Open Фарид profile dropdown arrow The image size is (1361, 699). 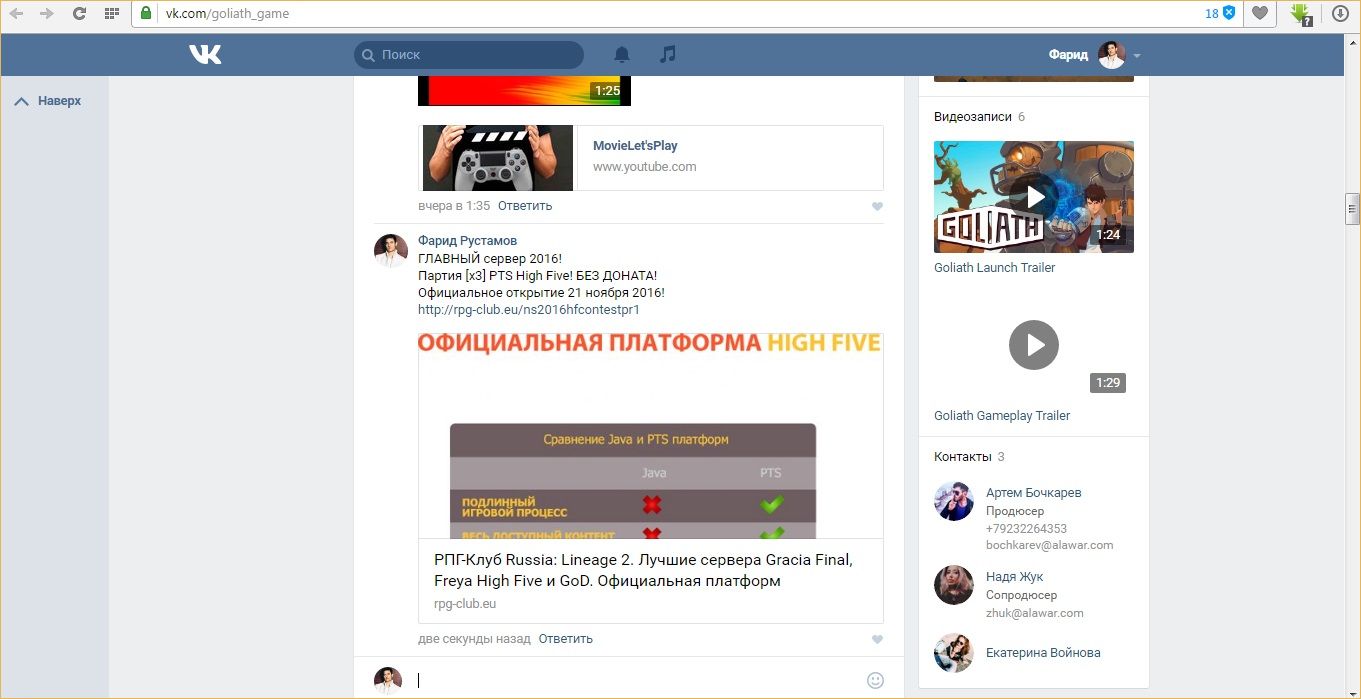point(1137,56)
